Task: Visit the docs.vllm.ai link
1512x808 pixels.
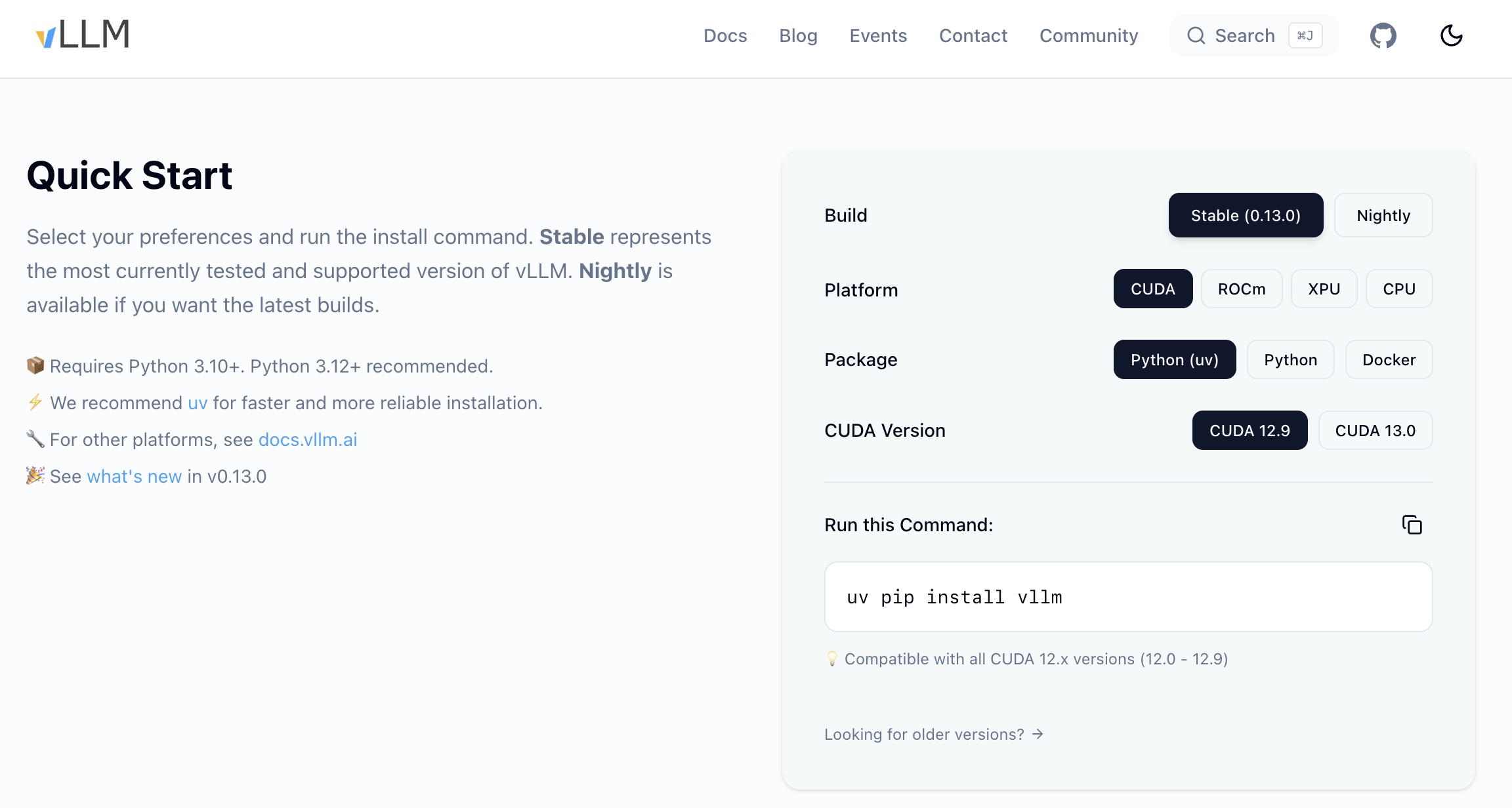Action: [308, 439]
